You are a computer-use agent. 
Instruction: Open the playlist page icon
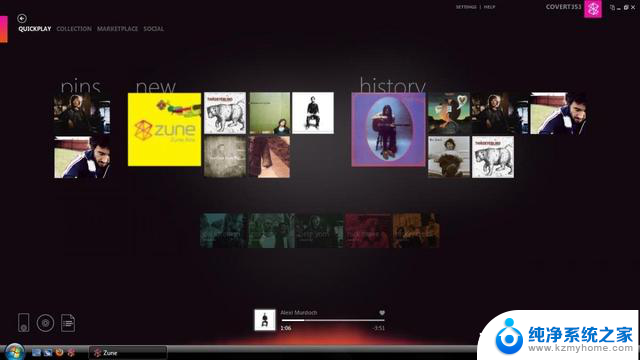pyautogui.click(x=68, y=323)
